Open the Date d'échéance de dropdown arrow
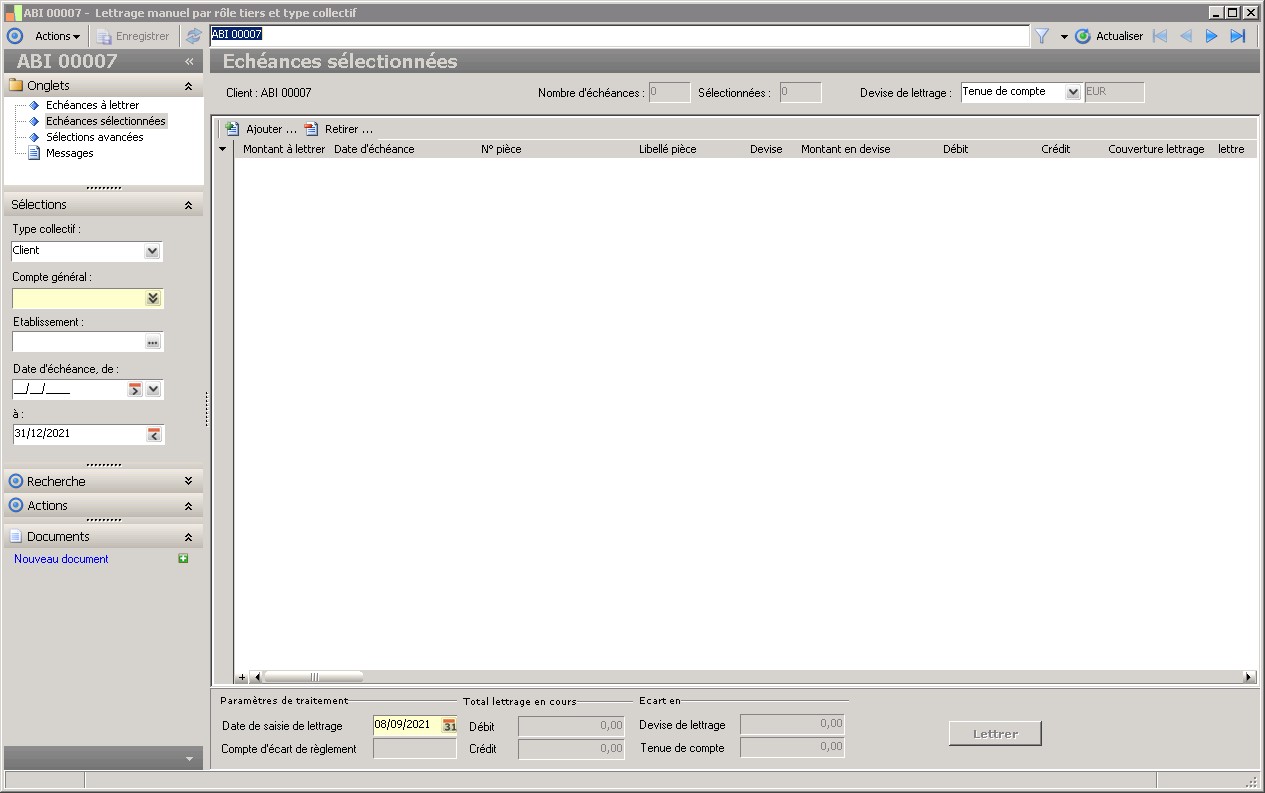The image size is (1265, 793). pyautogui.click(x=153, y=390)
